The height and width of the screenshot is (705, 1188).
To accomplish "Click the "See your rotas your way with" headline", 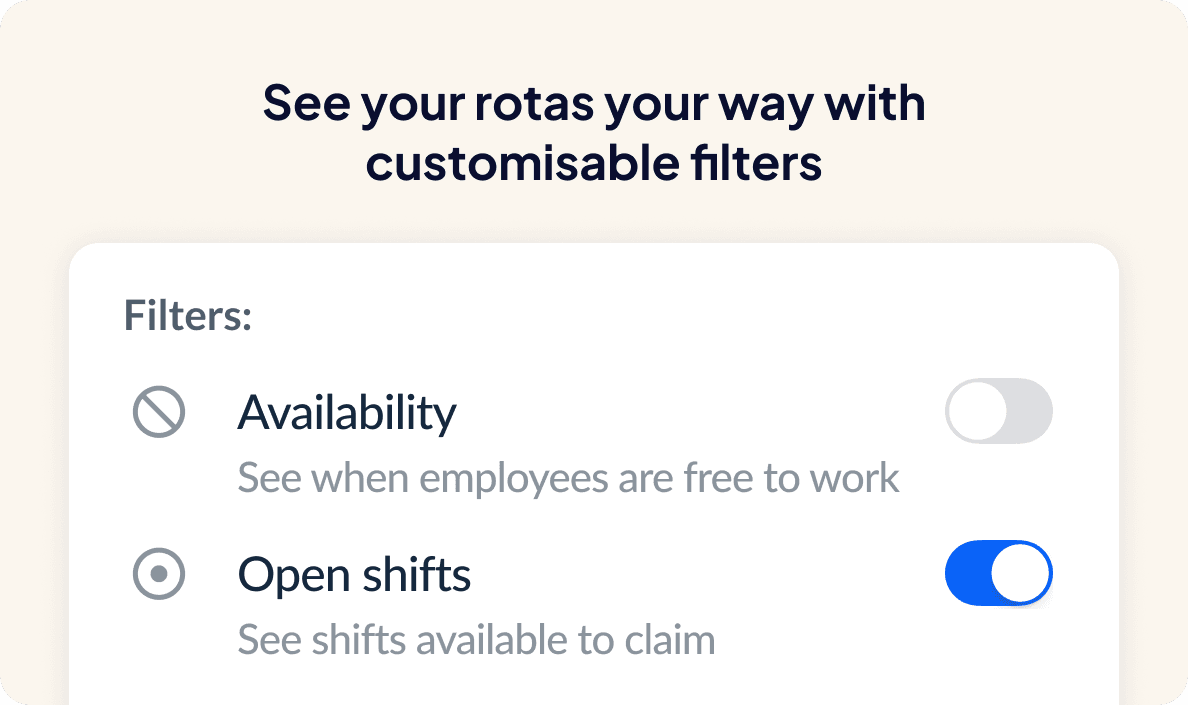I will 594,104.
